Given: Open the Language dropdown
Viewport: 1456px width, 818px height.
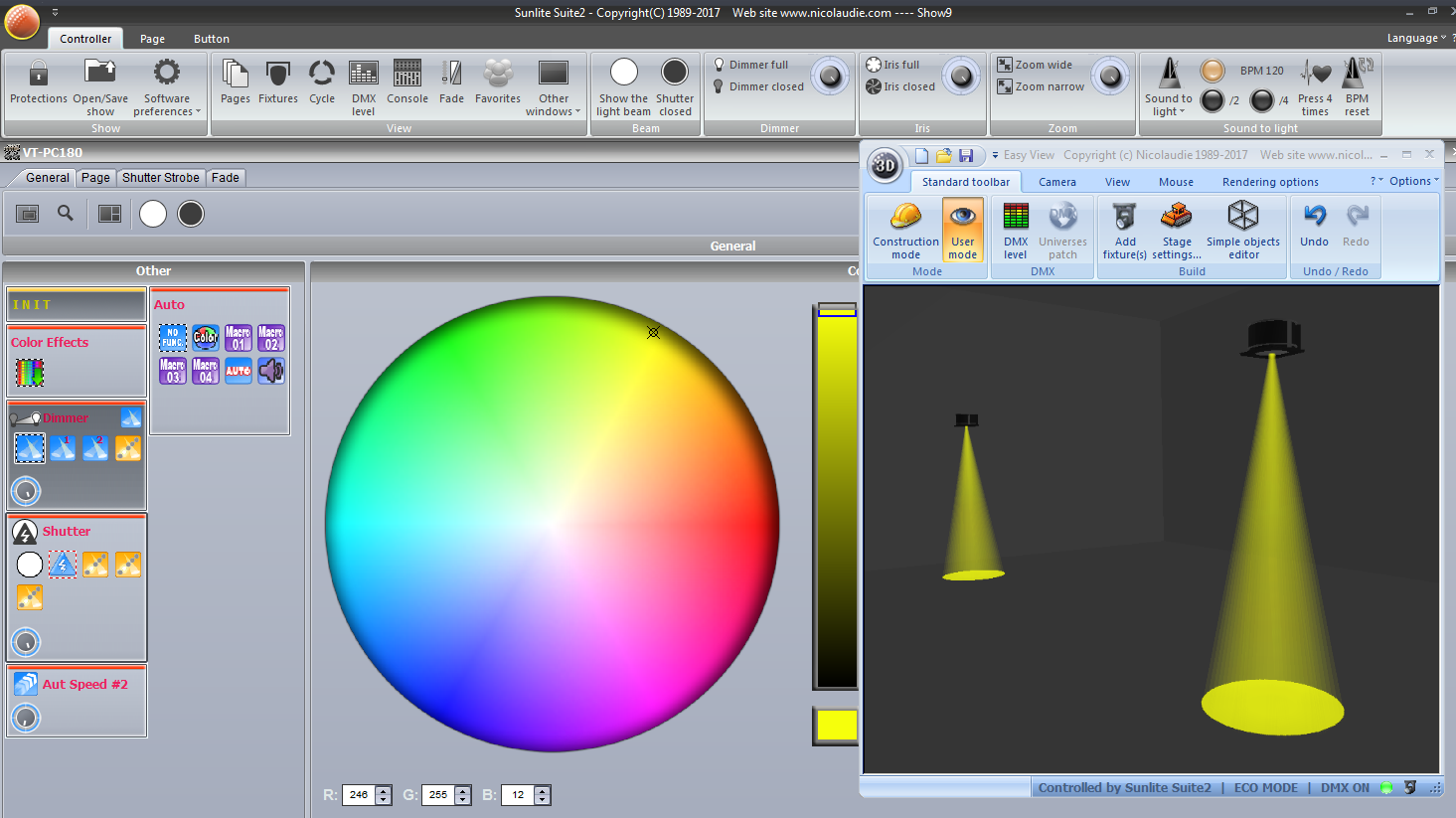Looking at the screenshot, I should tap(1417, 38).
